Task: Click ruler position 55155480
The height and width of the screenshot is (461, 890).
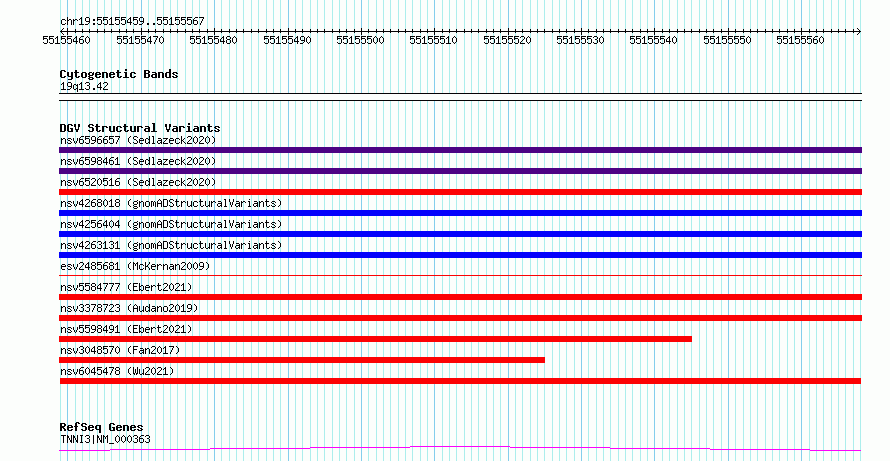Action: coord(213,40)
